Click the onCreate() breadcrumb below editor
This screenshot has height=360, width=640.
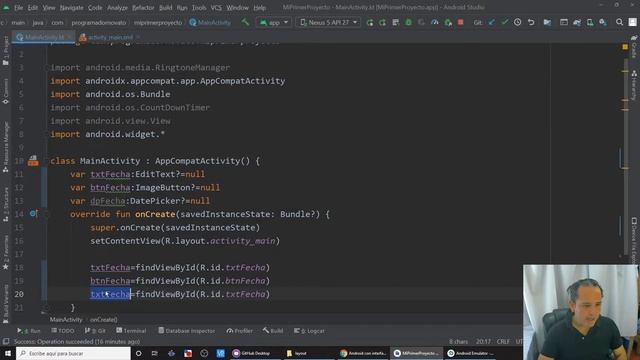(x=103, y=320)
